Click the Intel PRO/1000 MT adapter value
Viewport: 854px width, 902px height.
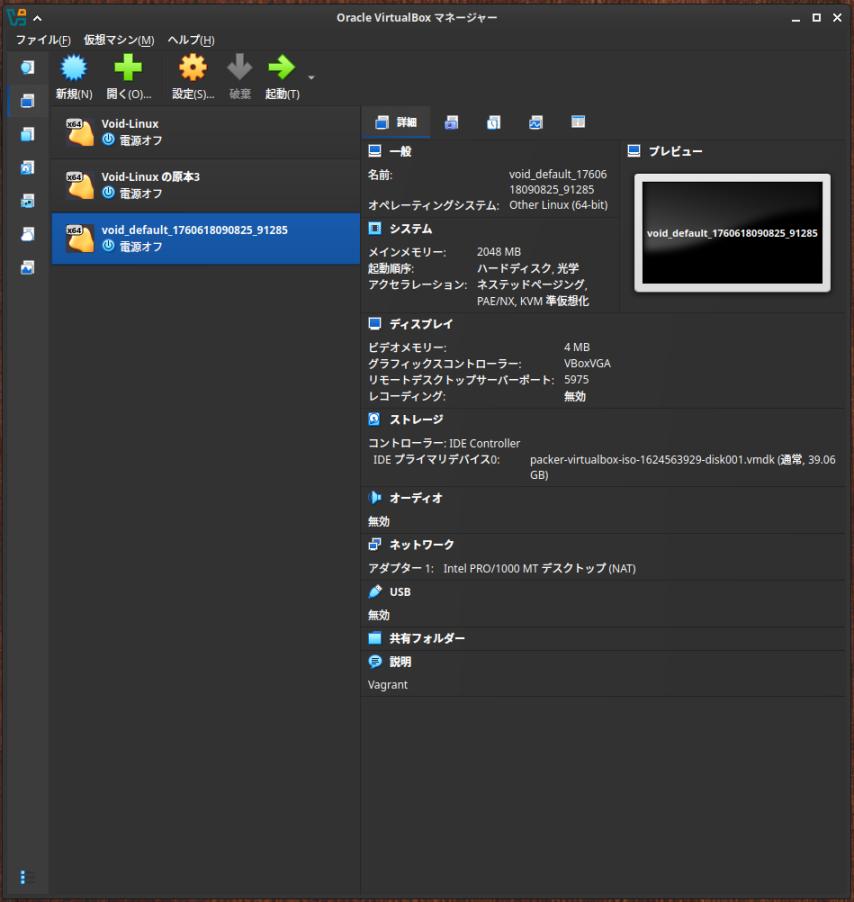[539, 568]
